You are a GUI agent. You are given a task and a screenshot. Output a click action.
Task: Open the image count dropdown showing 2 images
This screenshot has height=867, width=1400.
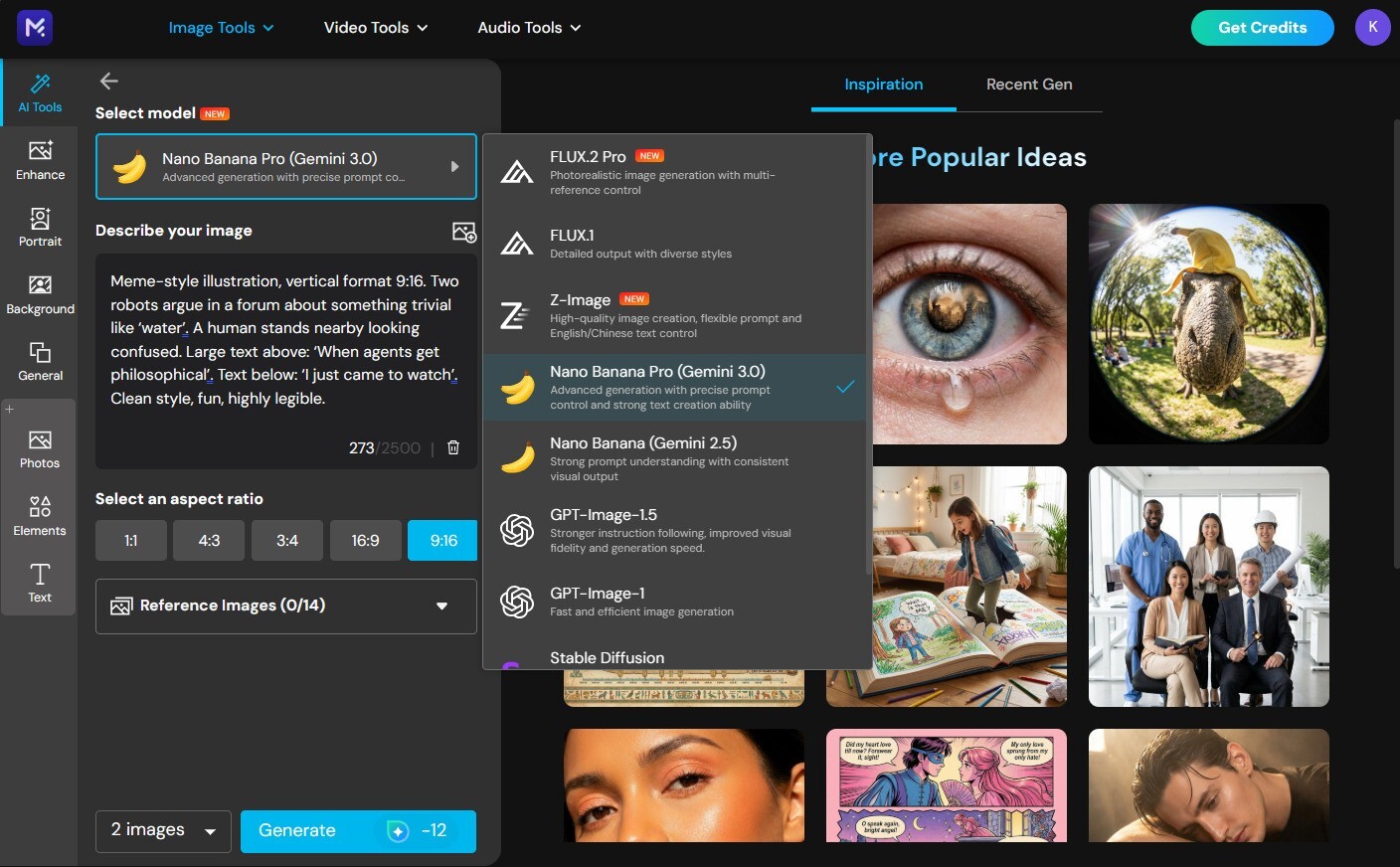pos(162,830)
